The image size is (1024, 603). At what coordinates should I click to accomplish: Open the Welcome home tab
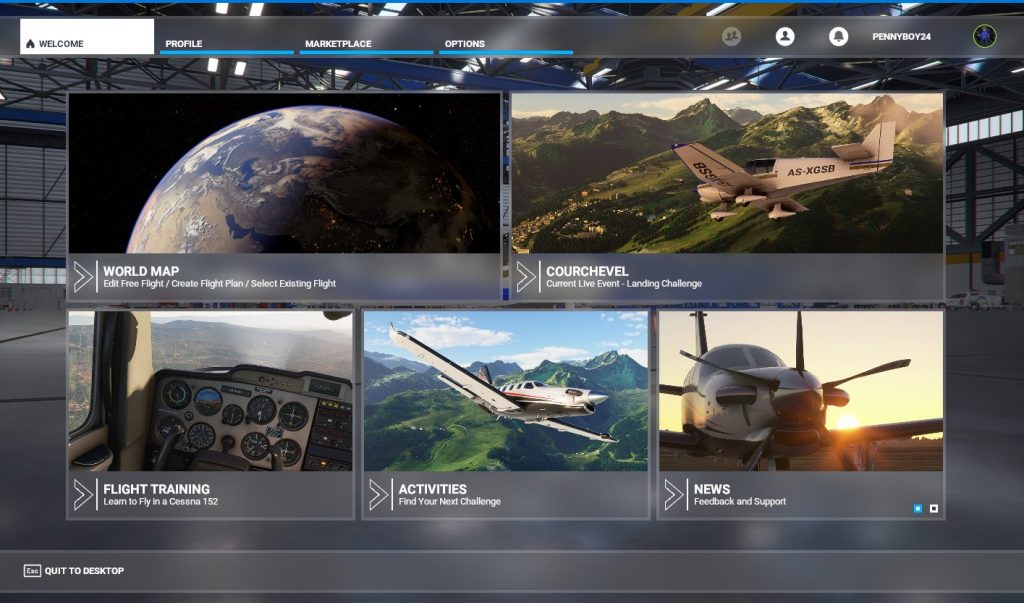tap(87, 37)
